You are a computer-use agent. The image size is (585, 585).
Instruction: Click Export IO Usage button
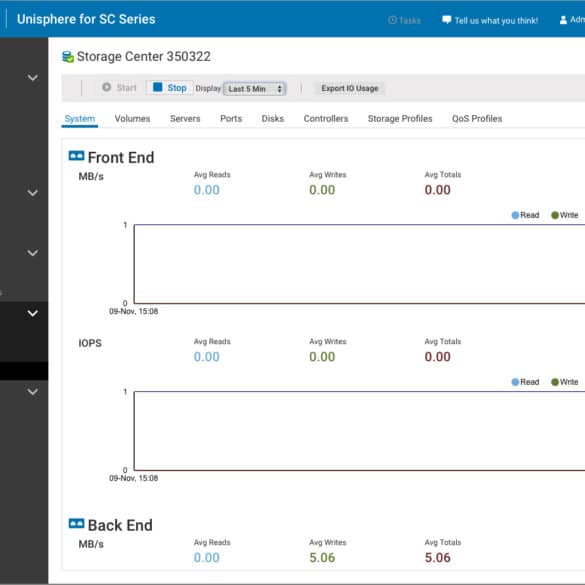click(x=350, y=88)
